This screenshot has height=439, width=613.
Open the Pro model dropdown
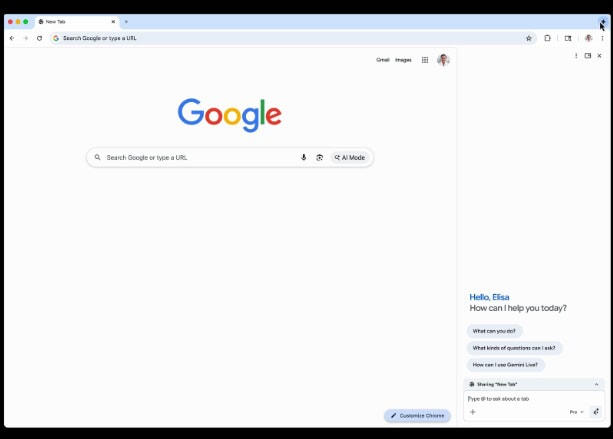[x=576, y=411]
